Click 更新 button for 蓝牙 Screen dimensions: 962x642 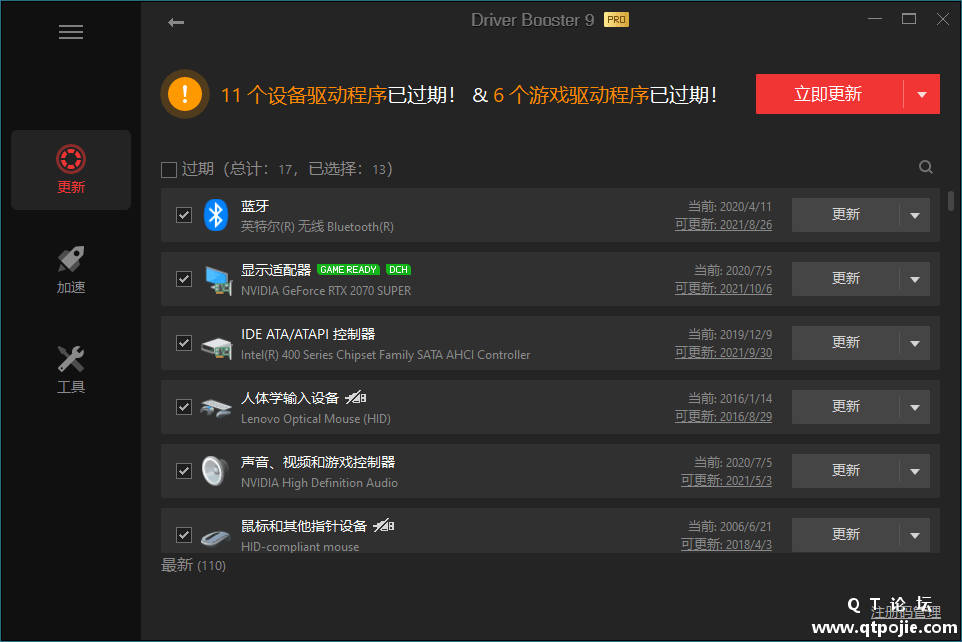[845, 215]
